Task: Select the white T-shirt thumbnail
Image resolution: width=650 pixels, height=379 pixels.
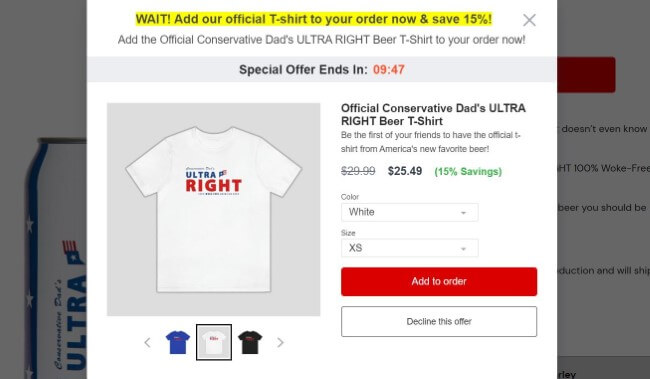Action: click(x=214, y=343)
